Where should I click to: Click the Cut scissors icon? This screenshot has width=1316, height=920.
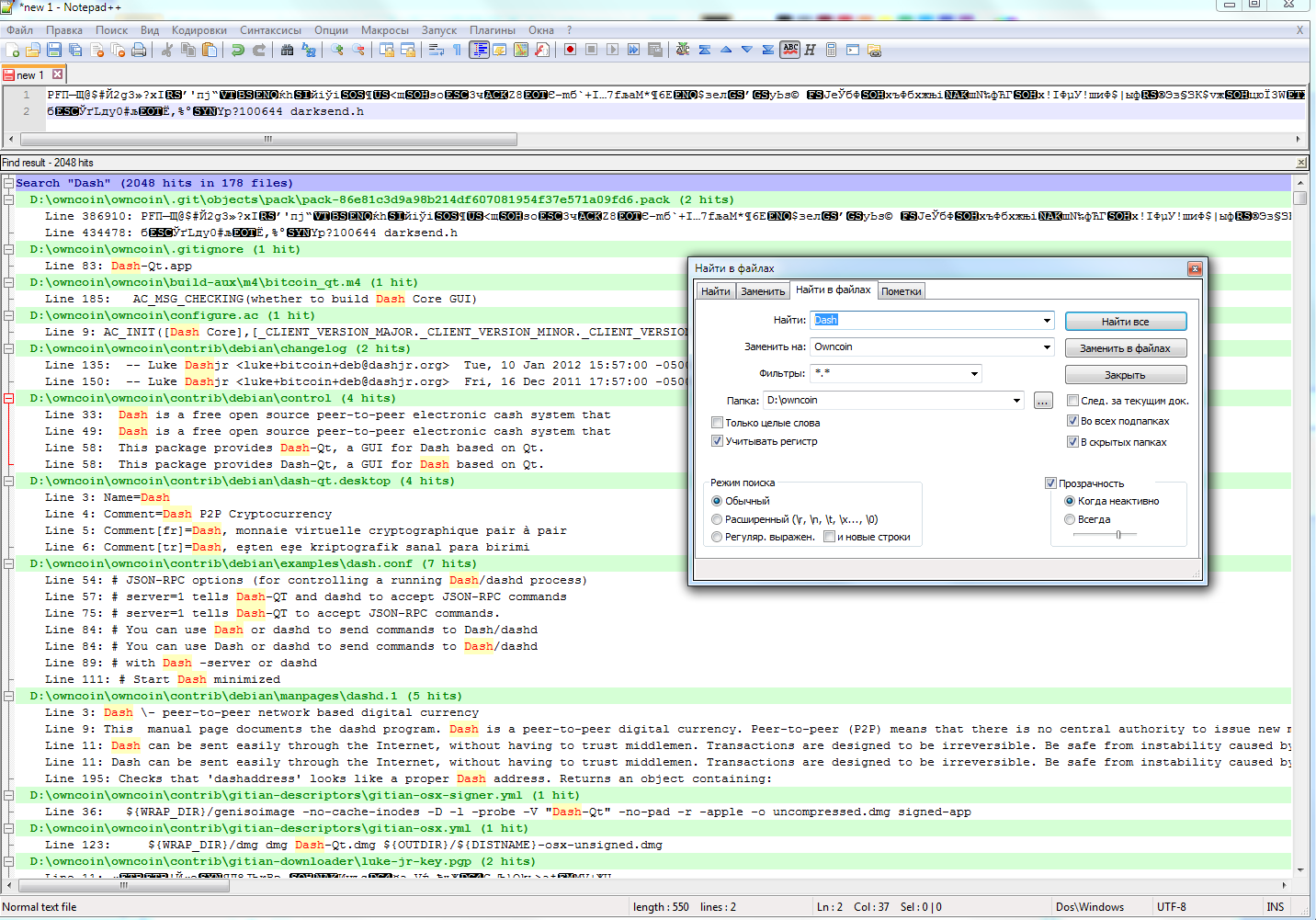tap(167, 50)
